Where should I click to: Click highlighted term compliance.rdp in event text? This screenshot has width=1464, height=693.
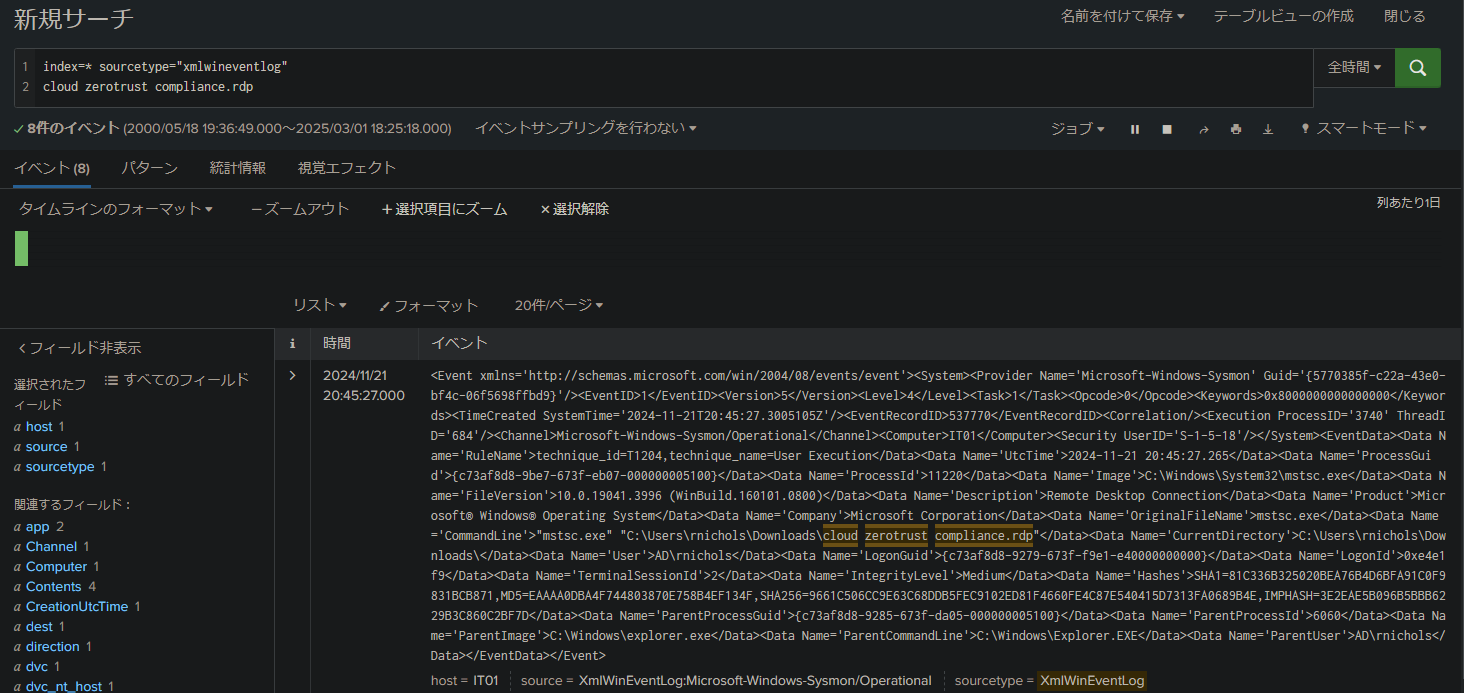(984, 535)
